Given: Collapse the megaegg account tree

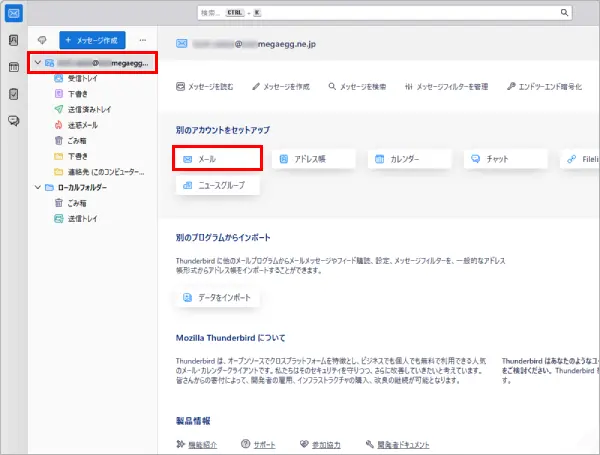Looking at the screenshot, I should click(38, 62).
